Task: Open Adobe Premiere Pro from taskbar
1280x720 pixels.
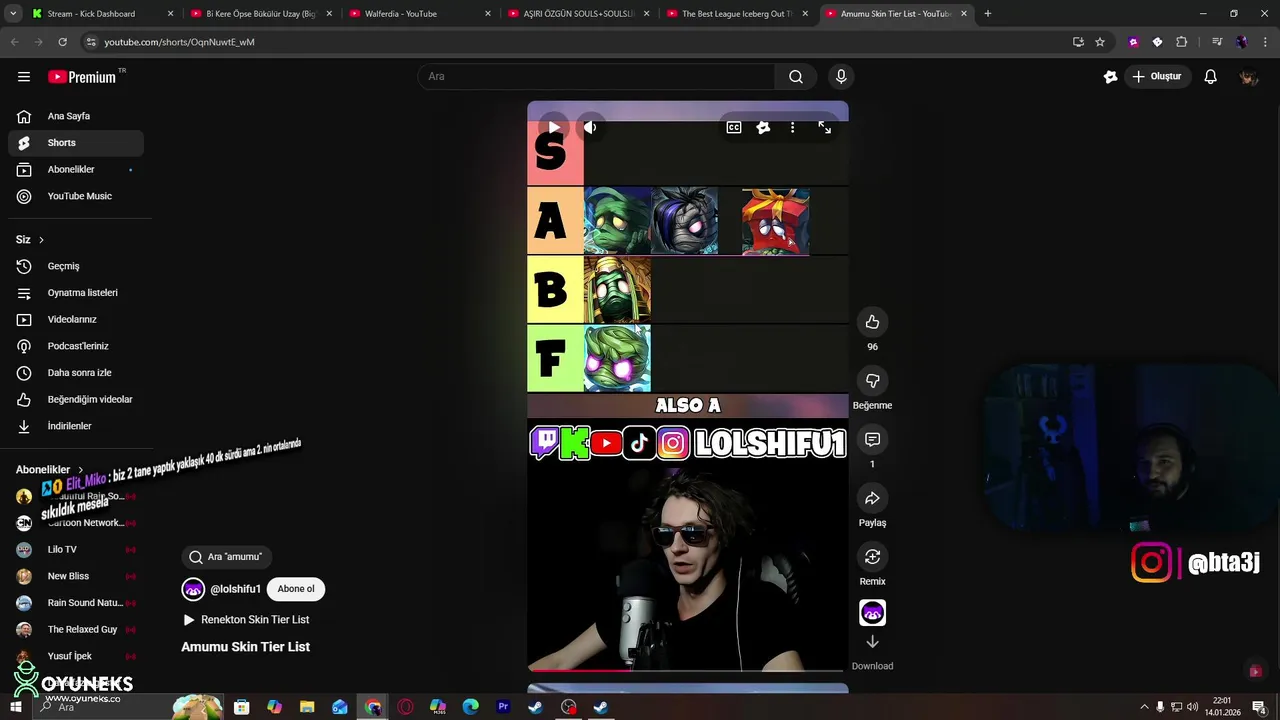Action: (503, 707)
